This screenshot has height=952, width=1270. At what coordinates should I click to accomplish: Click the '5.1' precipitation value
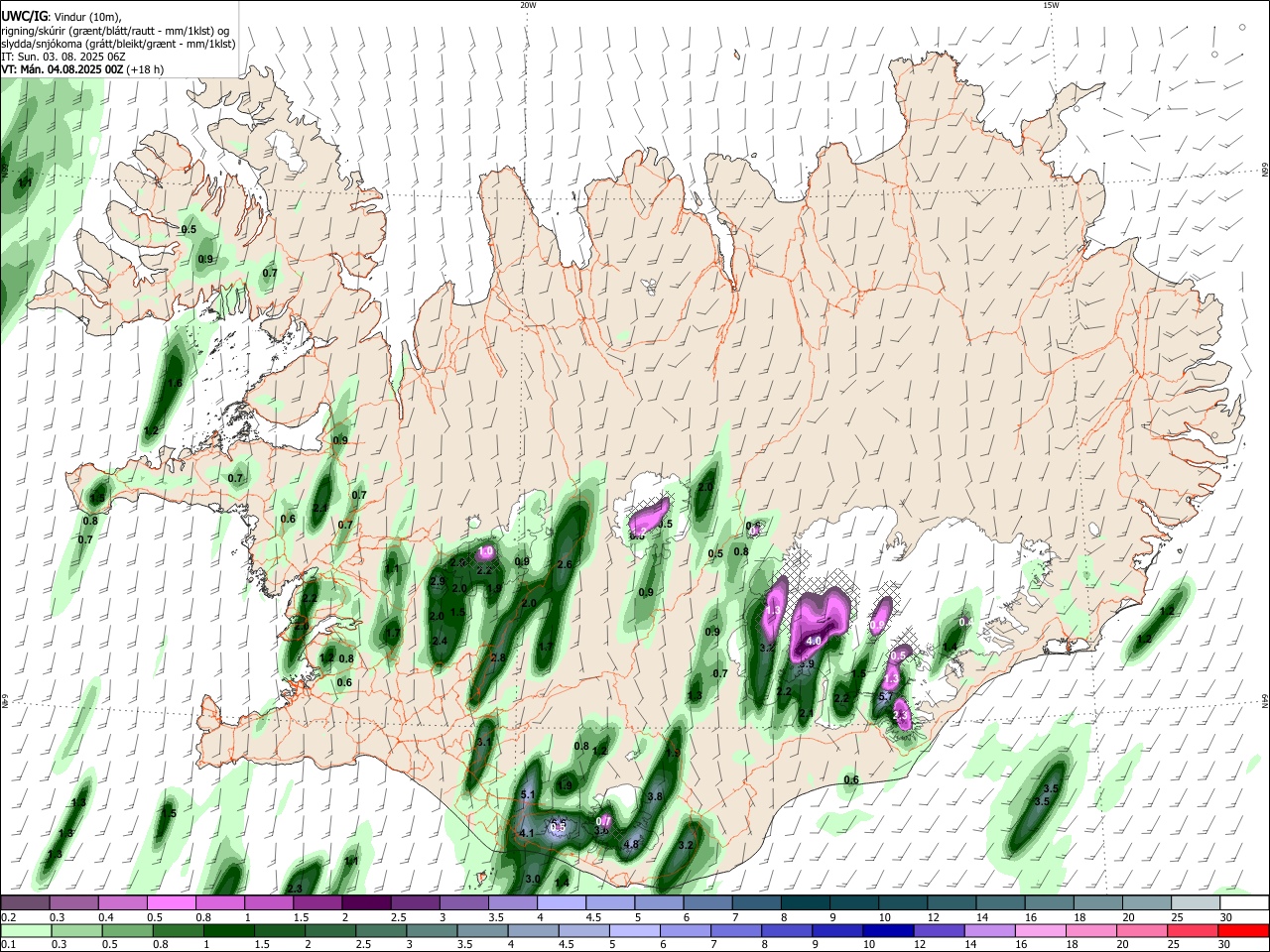click(528, 795)
